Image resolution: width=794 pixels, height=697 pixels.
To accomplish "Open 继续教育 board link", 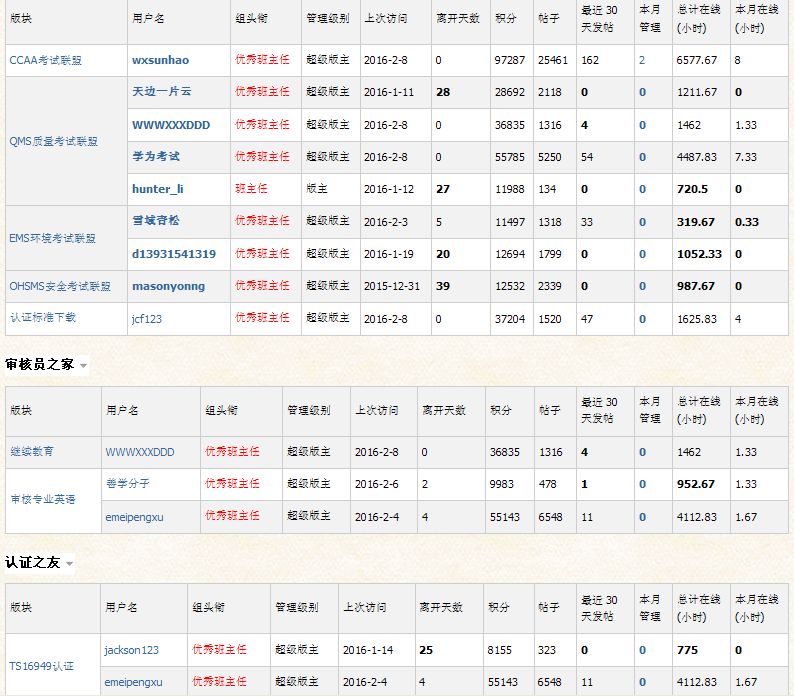I will 32,451.
